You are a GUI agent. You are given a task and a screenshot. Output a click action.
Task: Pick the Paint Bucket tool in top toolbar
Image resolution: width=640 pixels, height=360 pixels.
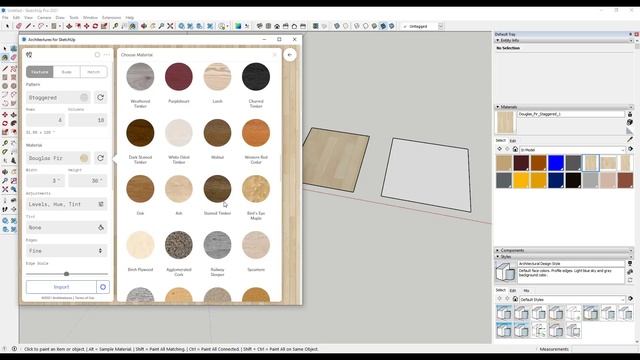[133, 26]
